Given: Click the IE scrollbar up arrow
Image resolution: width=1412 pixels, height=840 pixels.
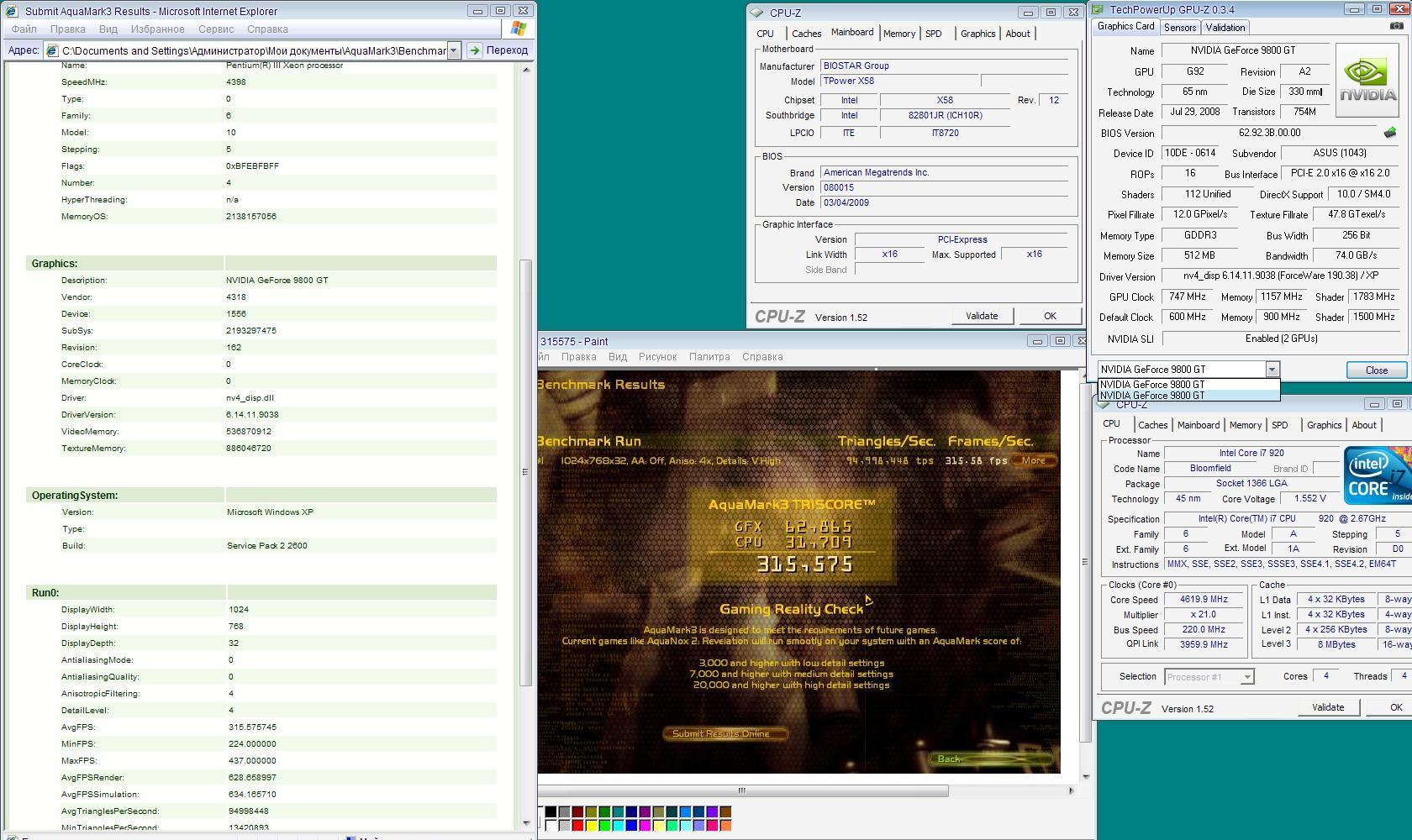Looking at the screenshot, I should tap(526, 70).
